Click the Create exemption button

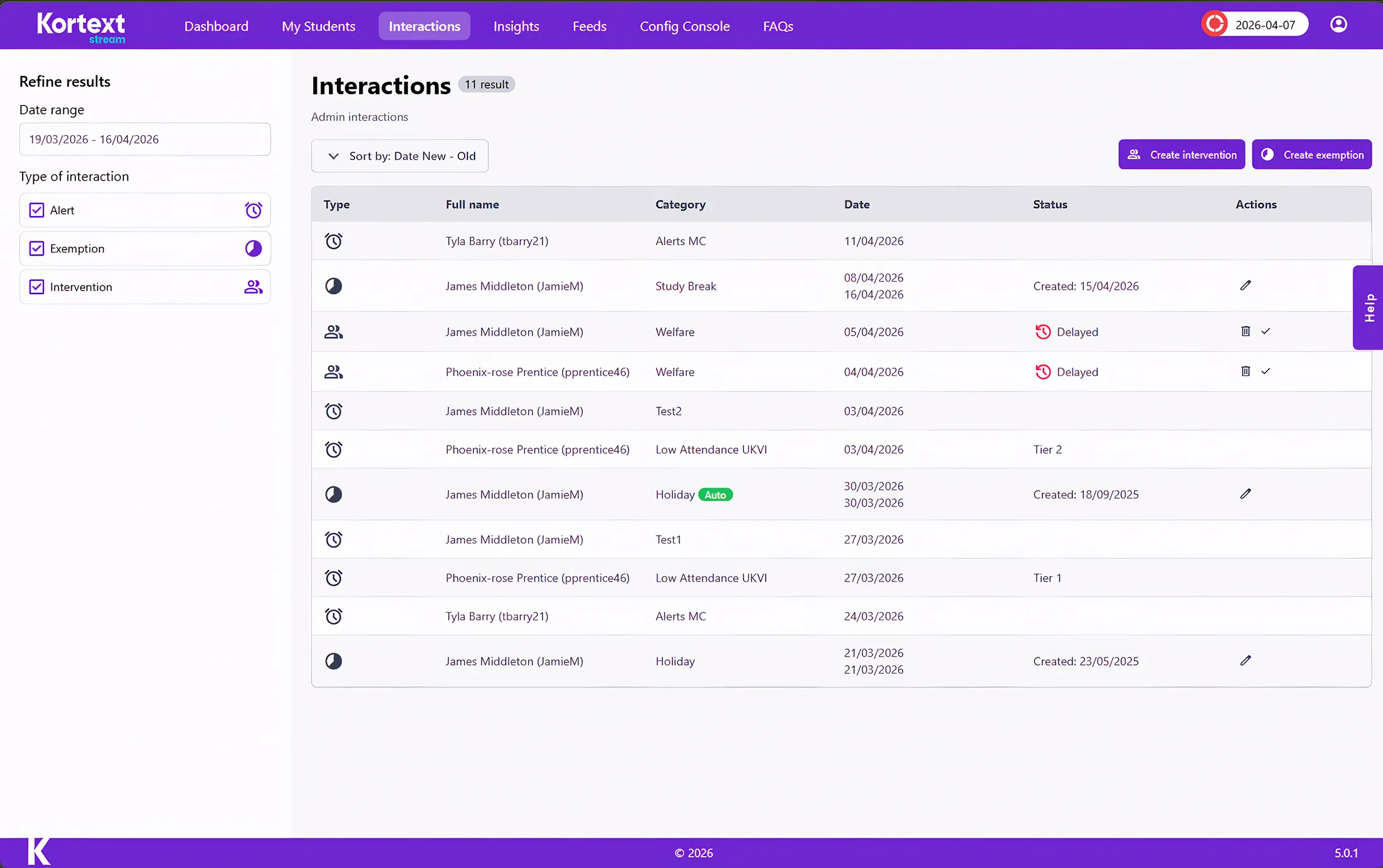click(x=1312, y=154)
